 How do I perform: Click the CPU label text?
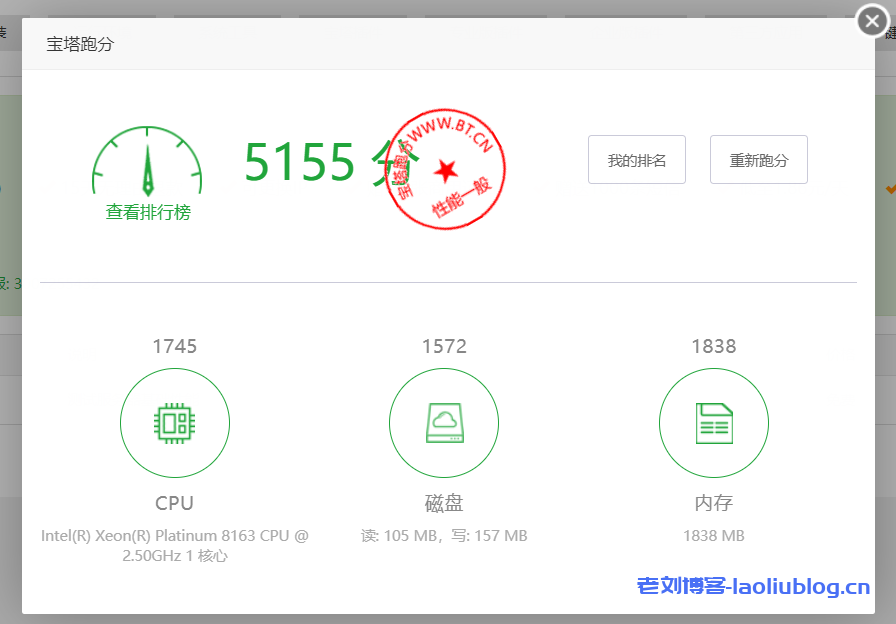click(x=175, y=503)
